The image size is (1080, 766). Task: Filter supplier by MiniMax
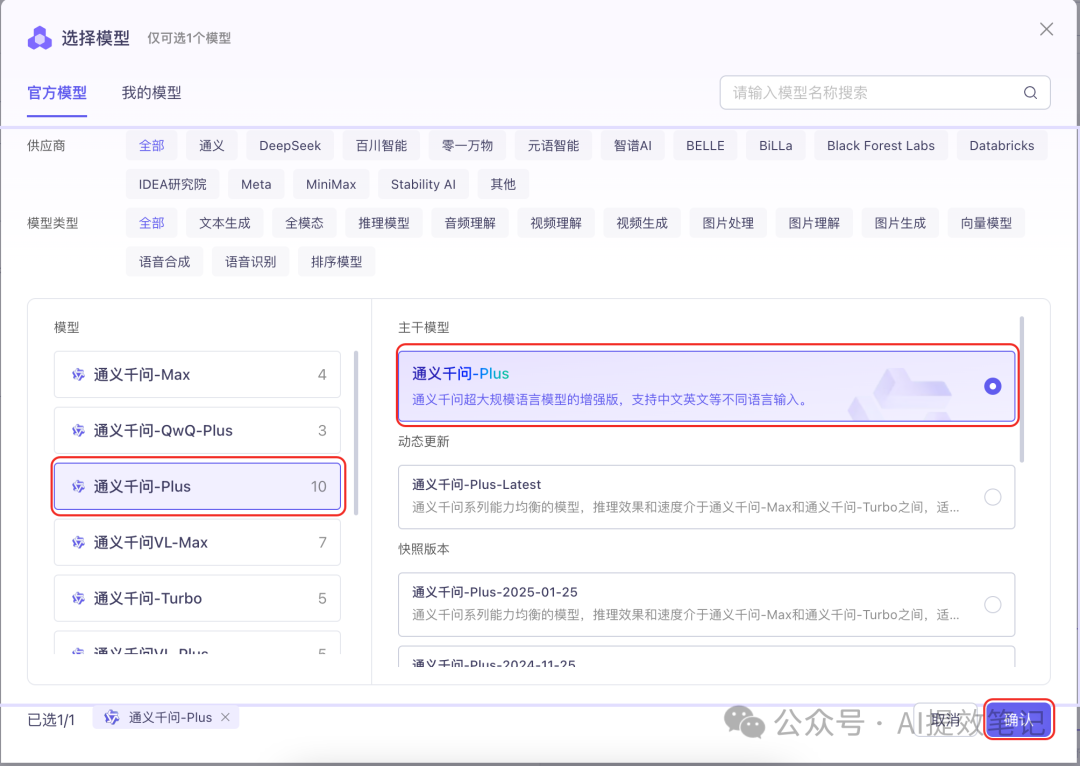[x=331, y=184]
